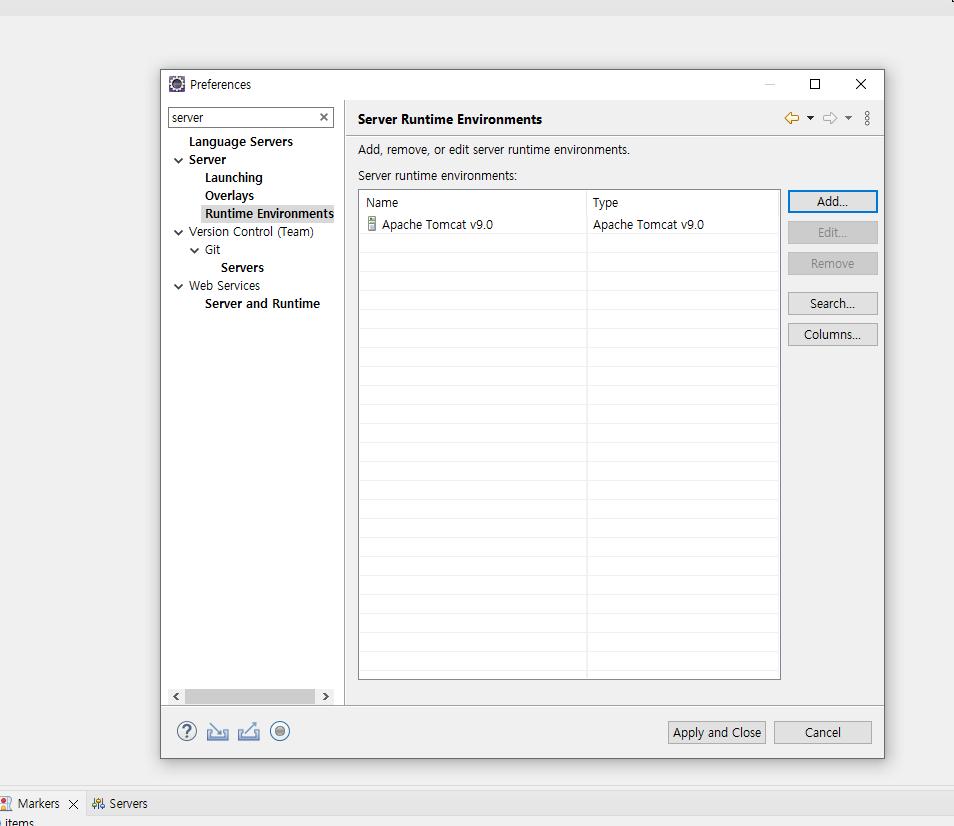
Task: Collapse the Git tree node
Action: (x=194, y=251)
